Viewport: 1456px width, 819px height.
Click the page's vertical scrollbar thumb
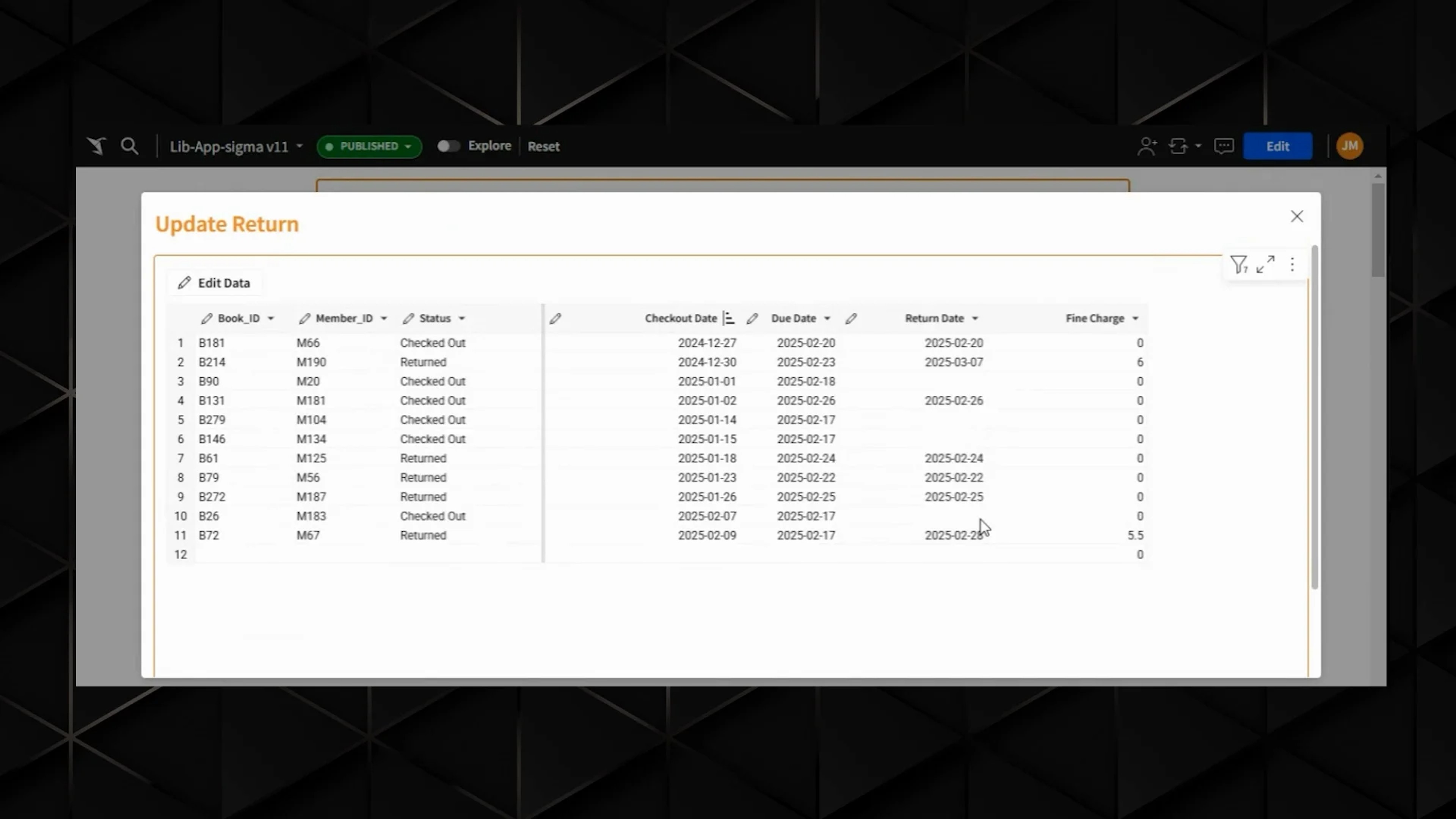(1378, 230)
